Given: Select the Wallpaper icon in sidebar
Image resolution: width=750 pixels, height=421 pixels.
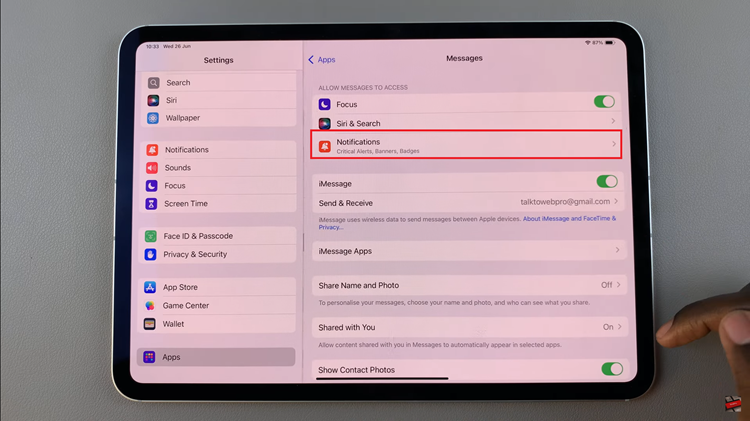Looking at the screenshot, I should pos(153,118).
